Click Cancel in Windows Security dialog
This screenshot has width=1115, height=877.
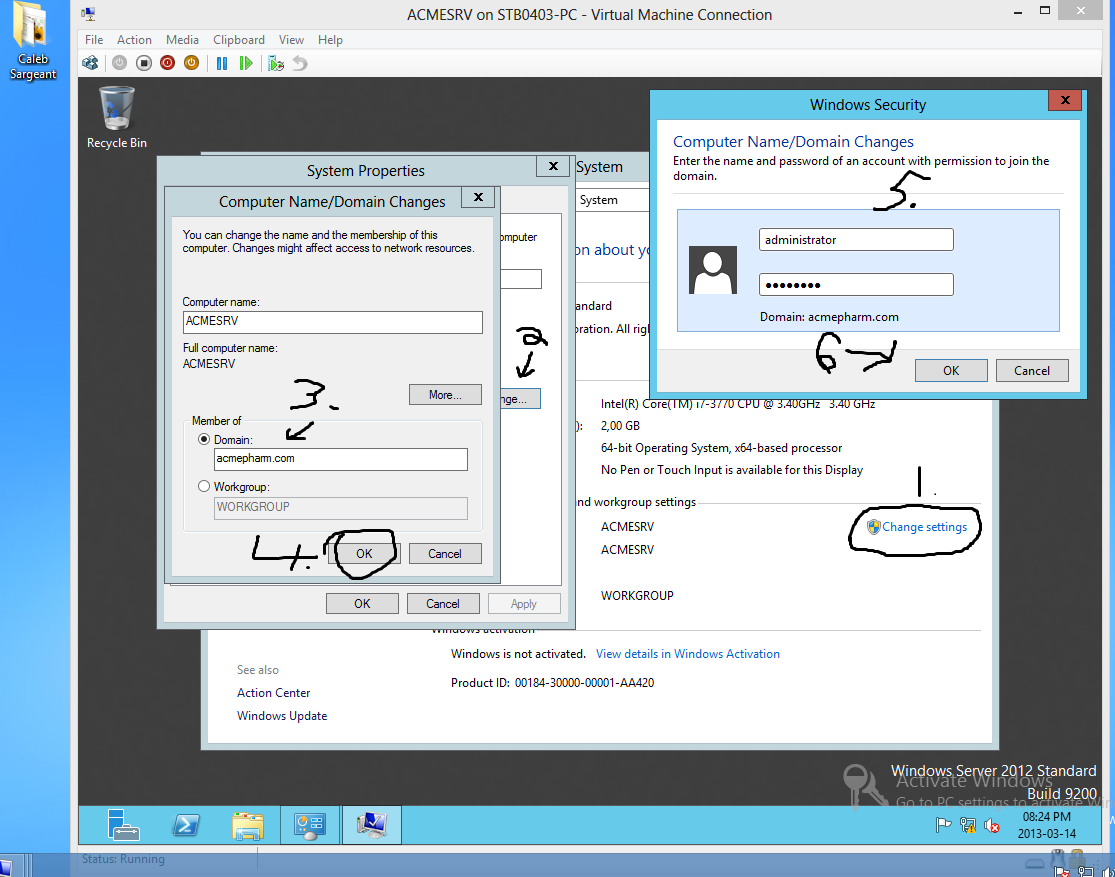pos(1032,371)
